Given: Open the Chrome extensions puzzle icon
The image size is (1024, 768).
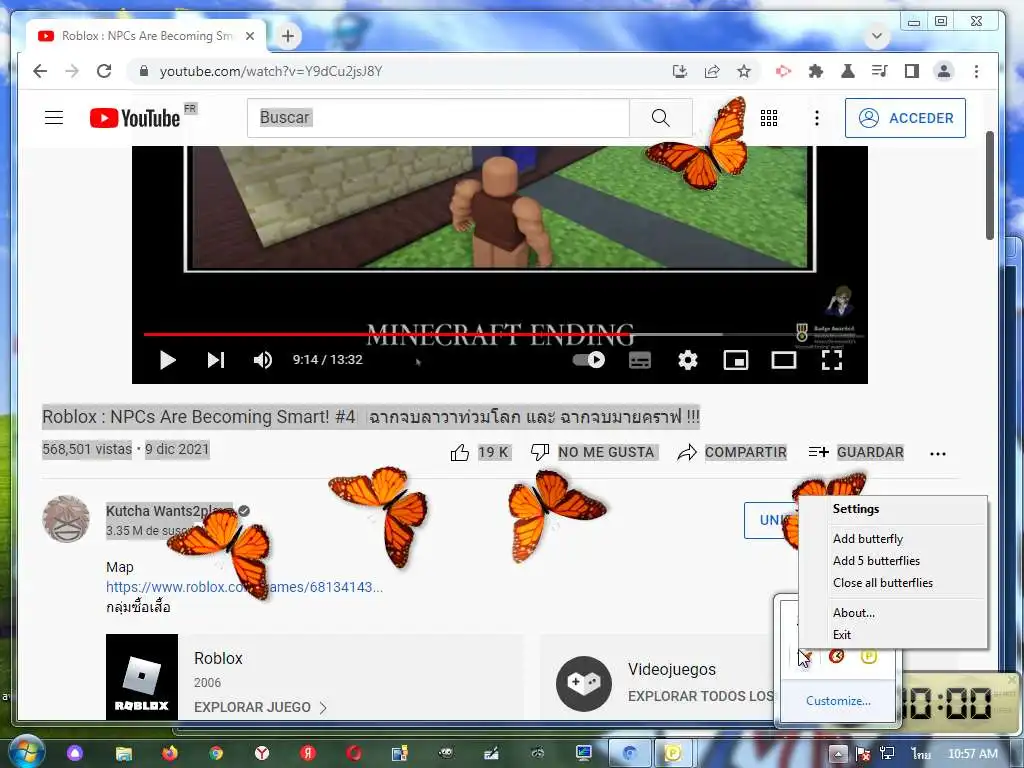Looking at the screenshot, I should point(816,71).
